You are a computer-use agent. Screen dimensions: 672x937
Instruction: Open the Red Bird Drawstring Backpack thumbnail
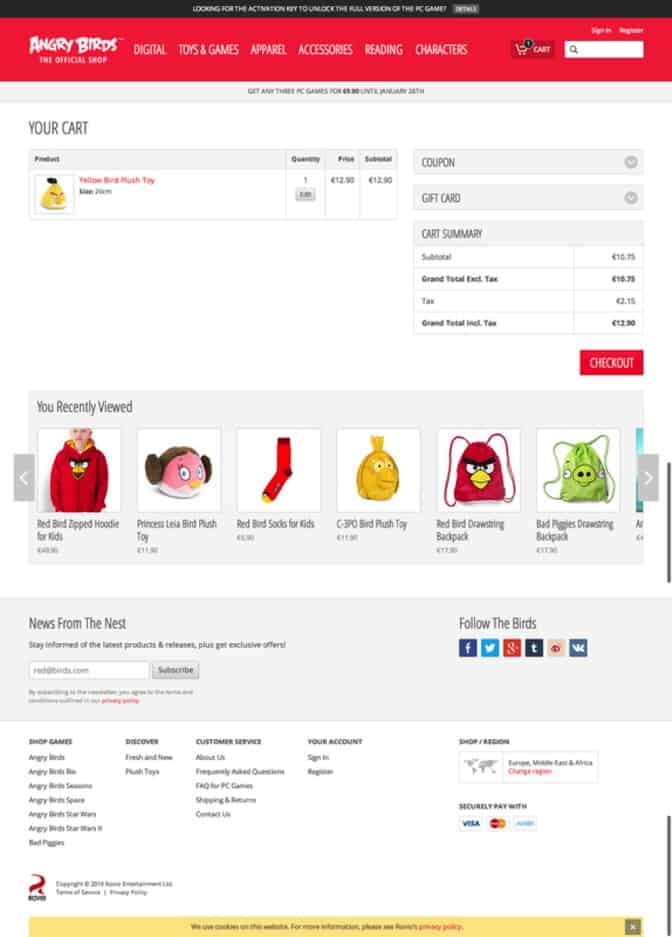478,470
